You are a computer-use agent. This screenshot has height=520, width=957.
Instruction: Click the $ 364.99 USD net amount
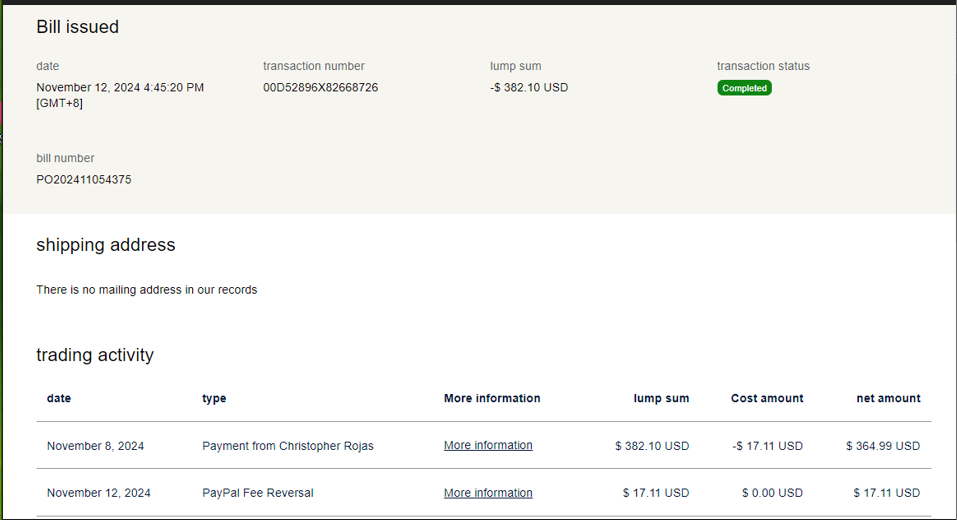point(883,446)
